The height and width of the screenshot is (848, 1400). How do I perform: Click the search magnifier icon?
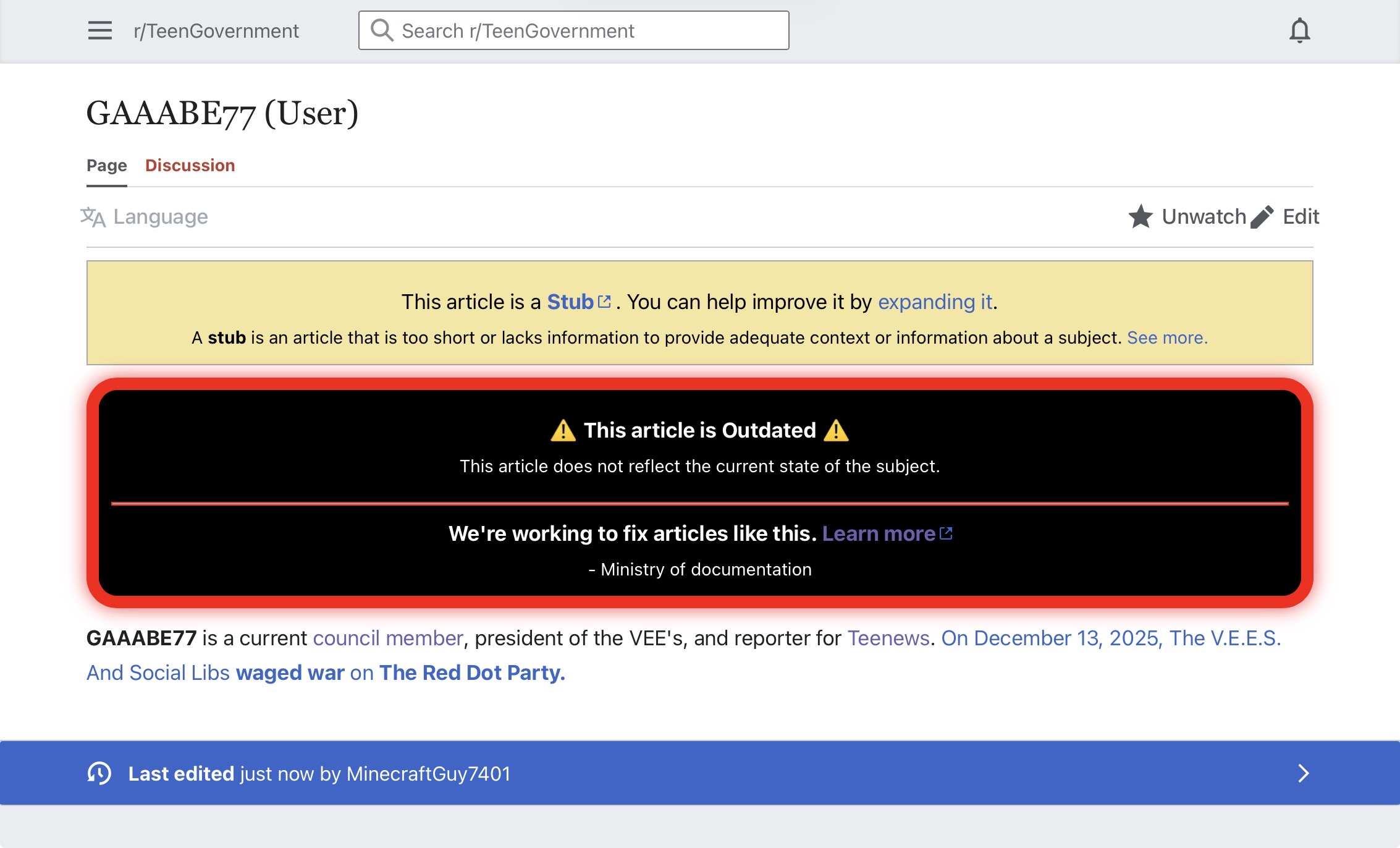point(382,30)
